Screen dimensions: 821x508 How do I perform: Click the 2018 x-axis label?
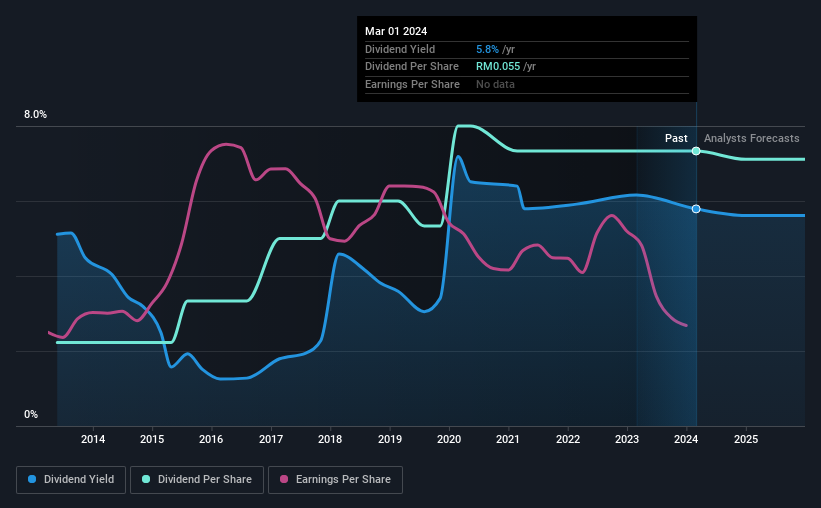pos(330,439)
